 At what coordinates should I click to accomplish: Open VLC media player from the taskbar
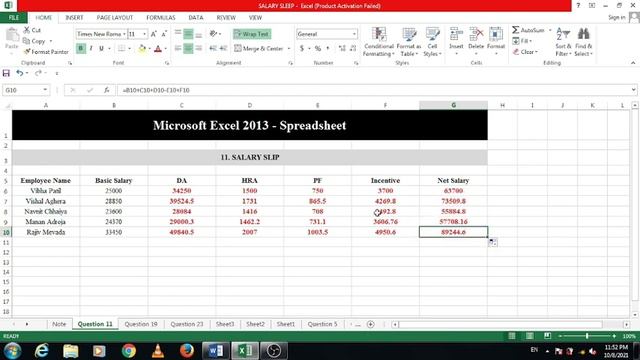tap(158, 351)
